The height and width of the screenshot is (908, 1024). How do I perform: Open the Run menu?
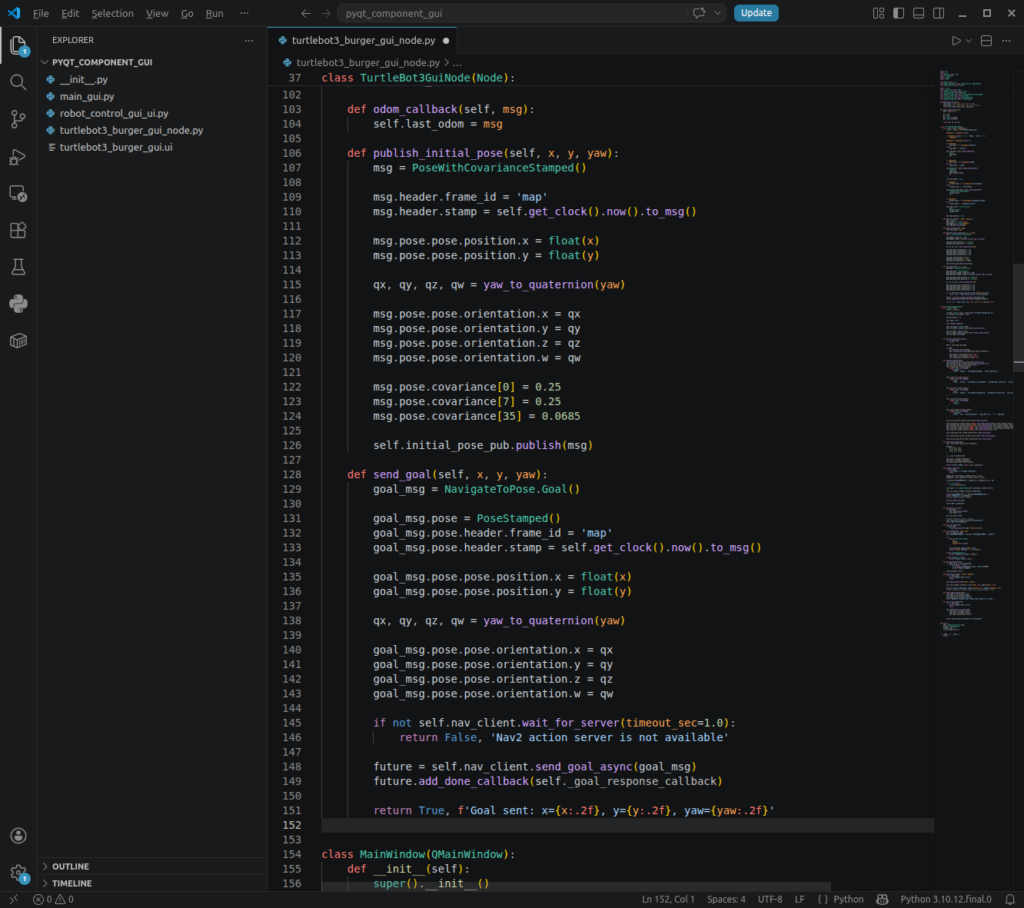pyautogui.click(x=214, y=13)
